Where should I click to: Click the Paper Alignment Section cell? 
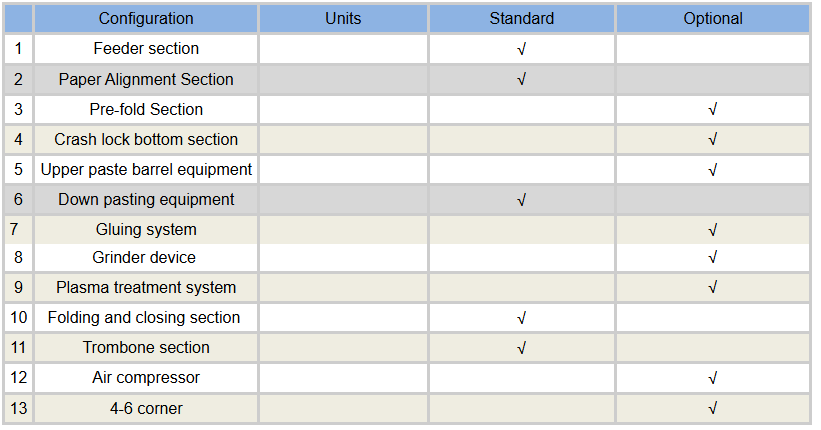tap(146, 80)
